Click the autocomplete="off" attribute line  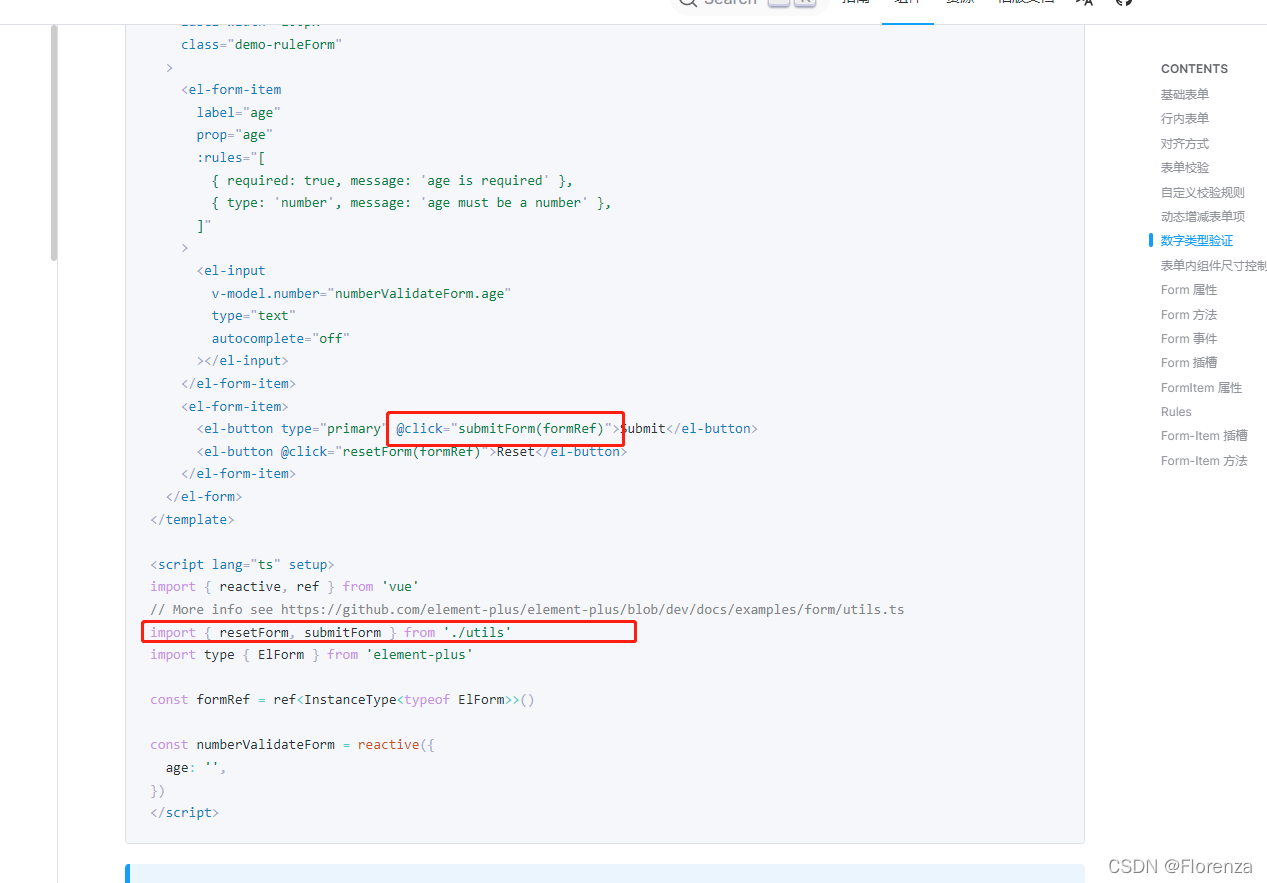280,339
